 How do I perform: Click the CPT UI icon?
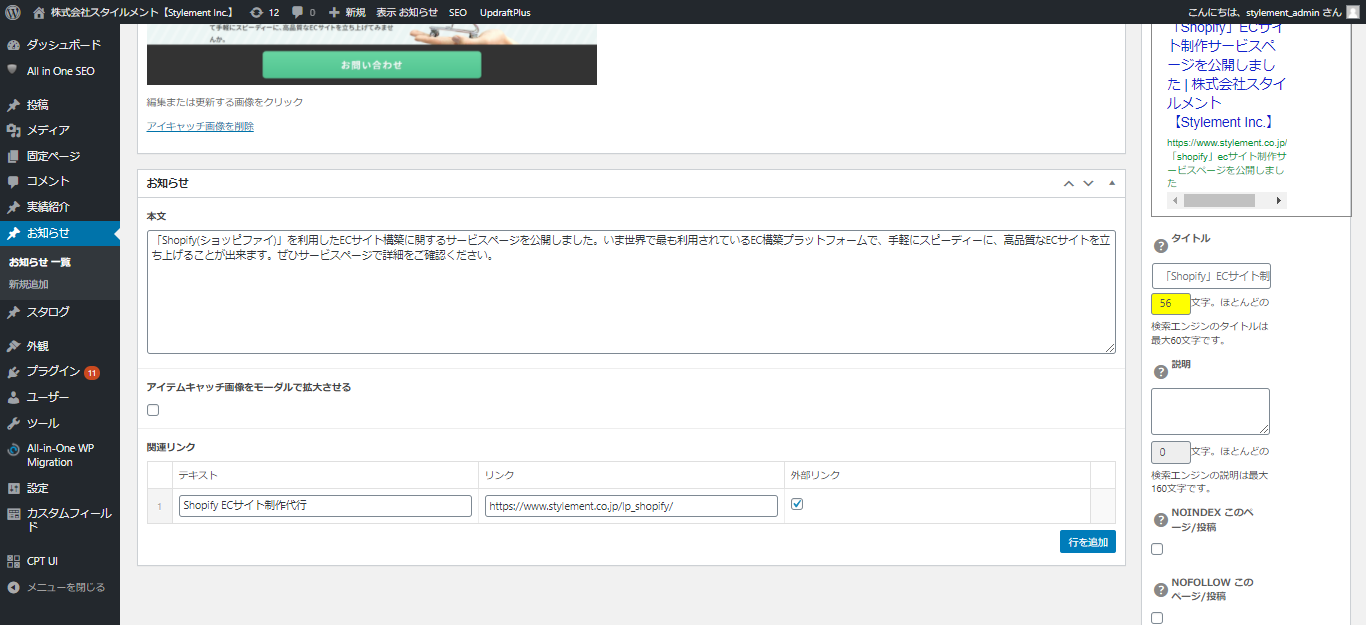coord(13,561)
